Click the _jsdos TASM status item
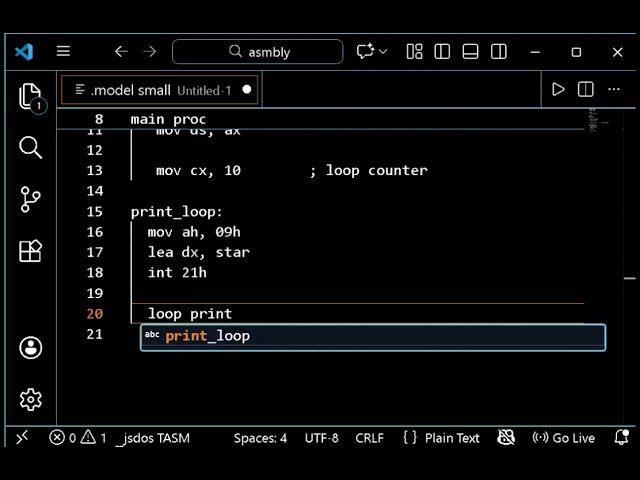640x480 pixels. tap(153, 438)
